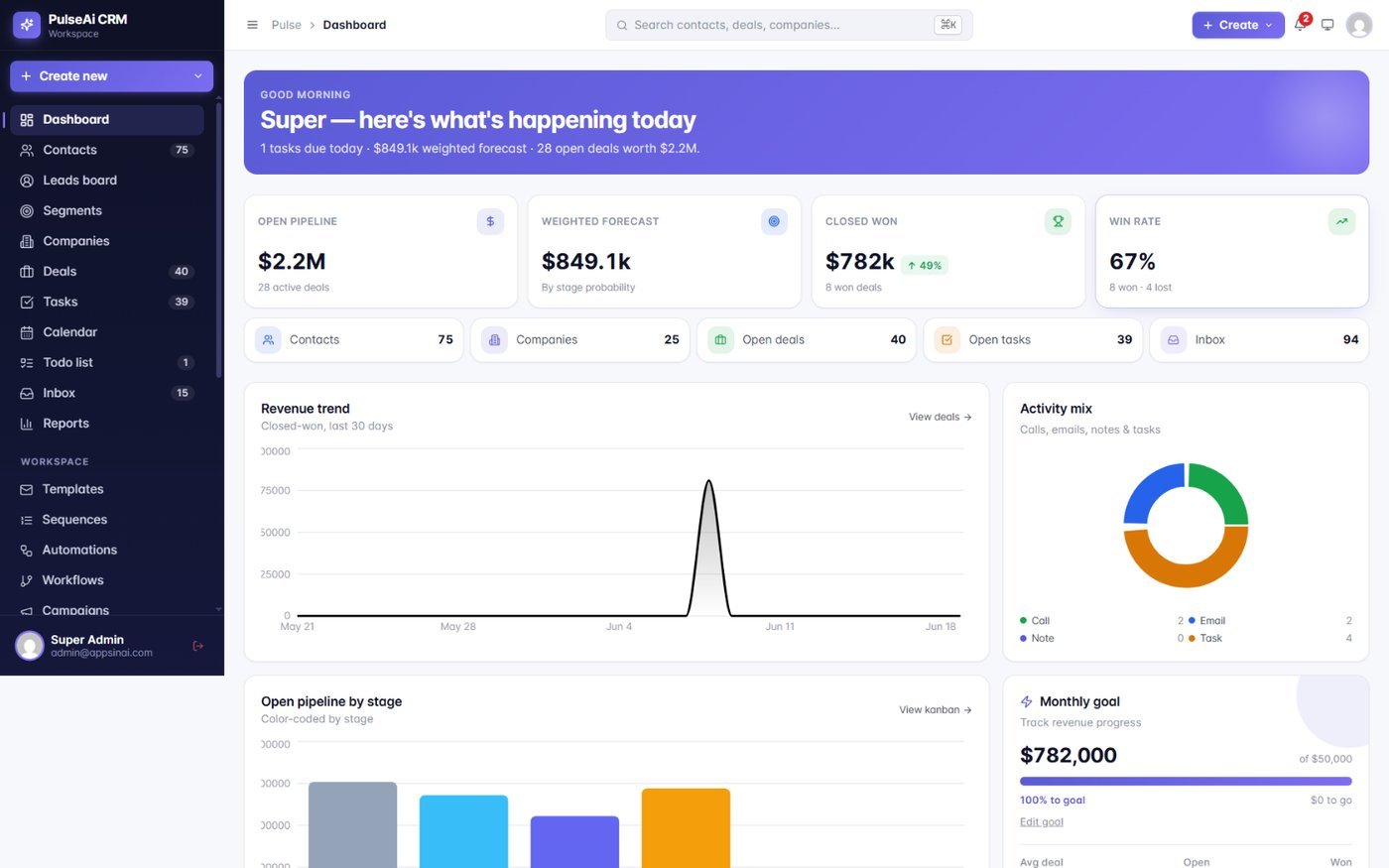The height and width of the screenshot is (868, 1389).
Task: Open Calendar in the sidebar
Action: pos(107,332)
